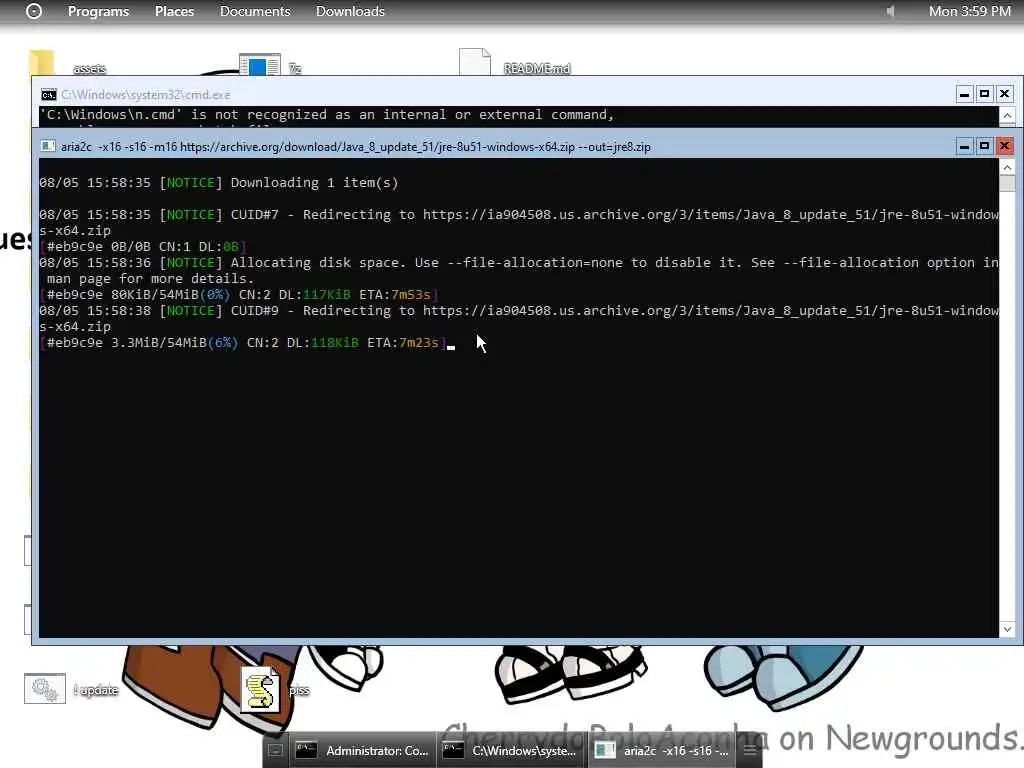This screenshot has width=1024, height=768.
Task: Close the aria2c download window
Action: click(1004, 146)
